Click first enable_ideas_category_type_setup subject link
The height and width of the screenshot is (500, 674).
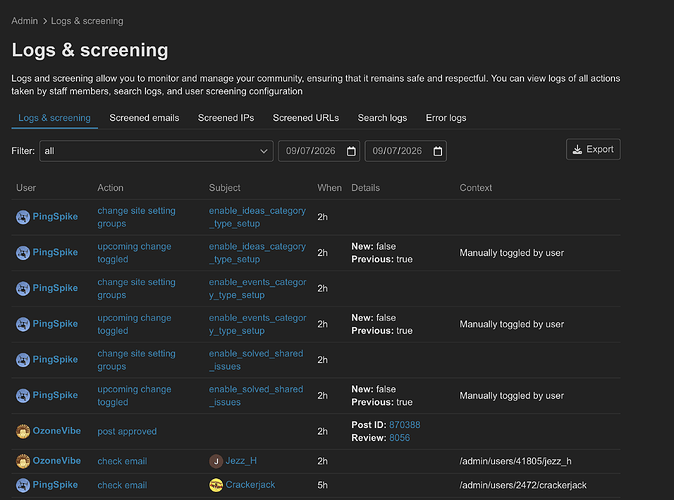[257, 217]
